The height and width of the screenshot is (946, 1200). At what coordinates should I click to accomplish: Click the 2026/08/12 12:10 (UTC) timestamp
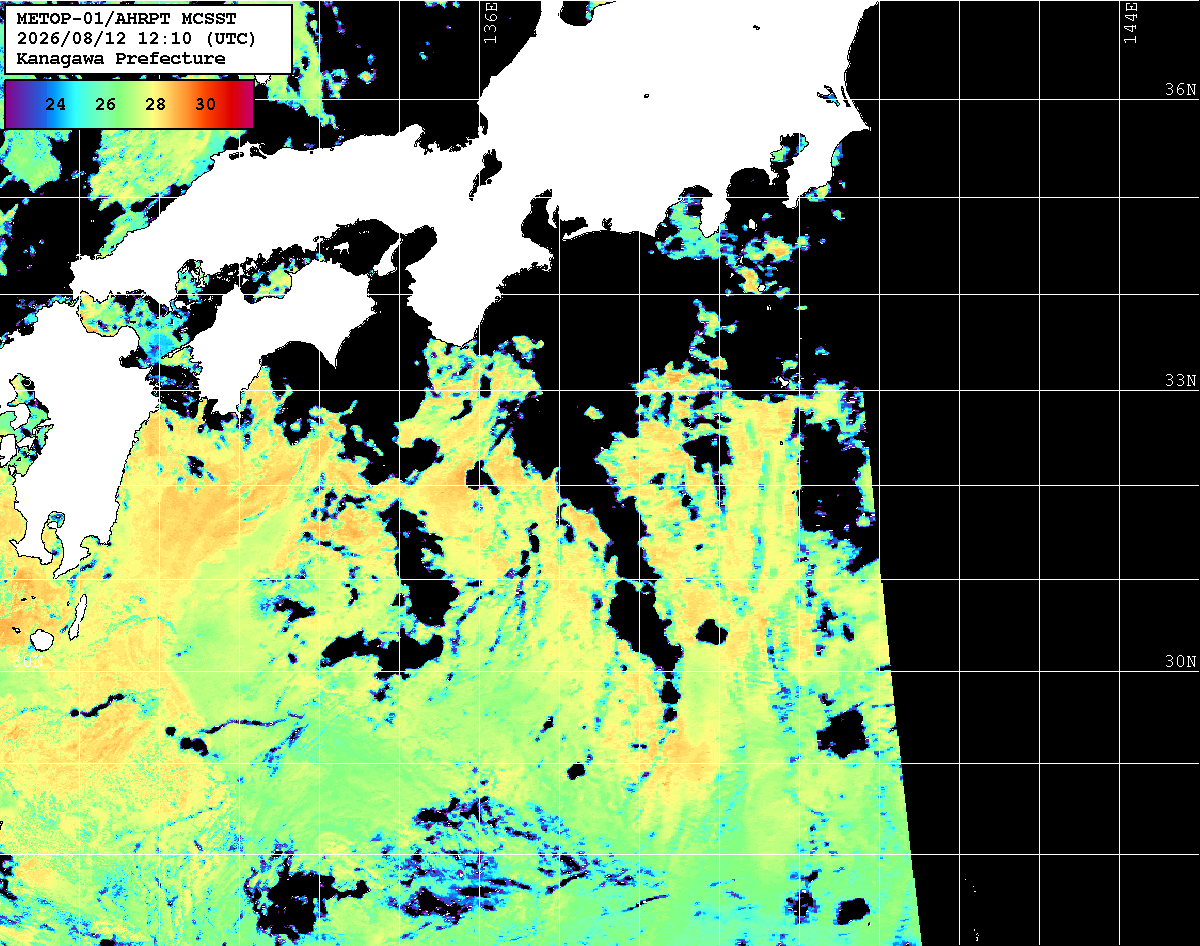pos(136,39)
